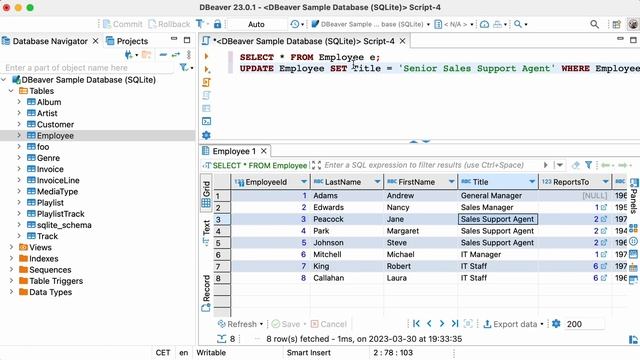This screenshot has height=360, width=640.
Task: Collapse all with the navigator minus icon
Action: tap(163, 55)
